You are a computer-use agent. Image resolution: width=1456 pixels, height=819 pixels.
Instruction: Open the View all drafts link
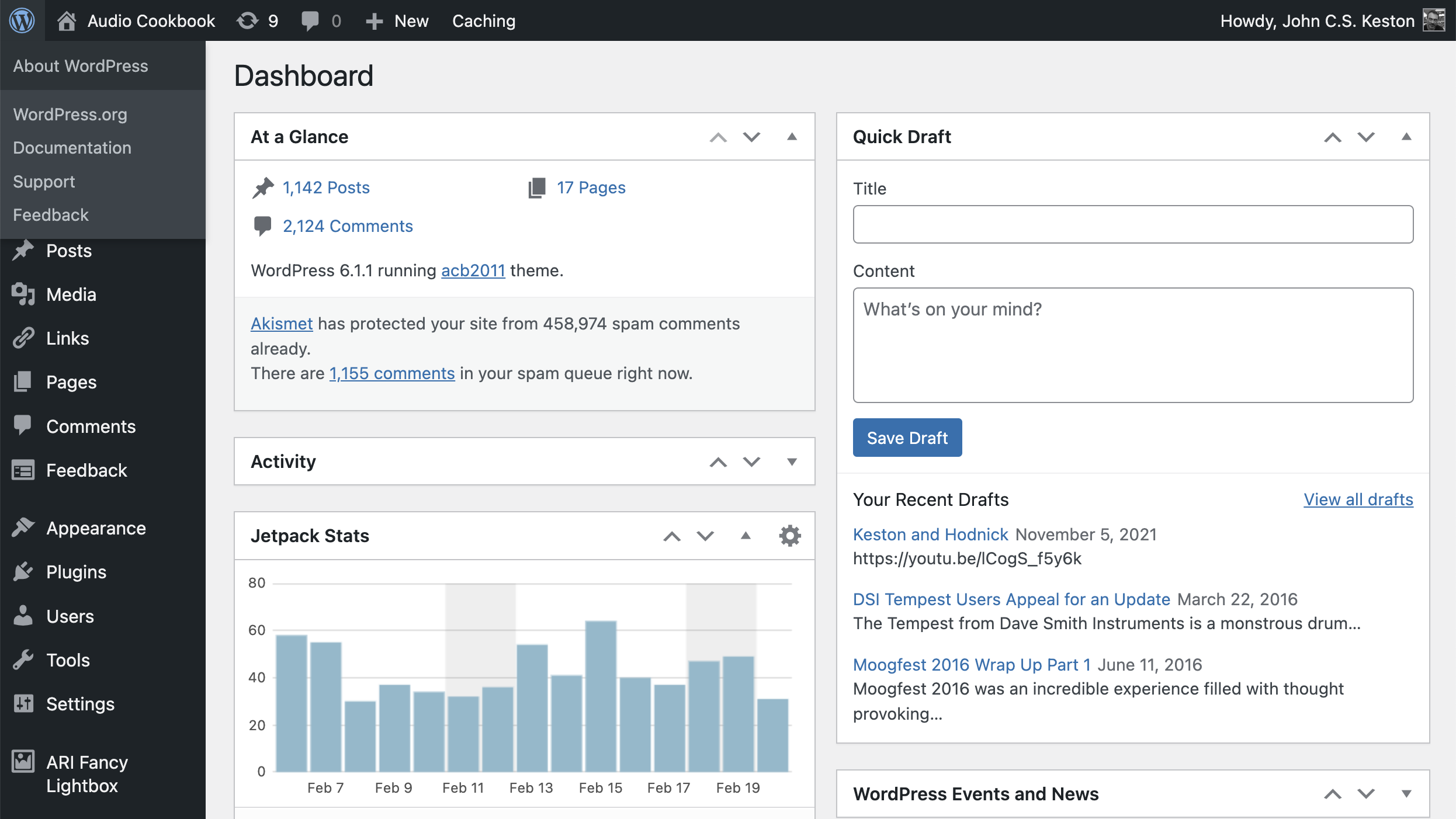(1358, 499)
